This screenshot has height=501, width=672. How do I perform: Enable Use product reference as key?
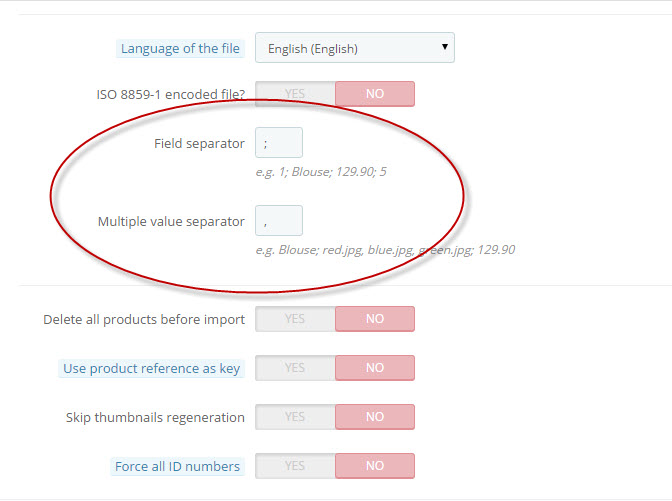[295, 368]
